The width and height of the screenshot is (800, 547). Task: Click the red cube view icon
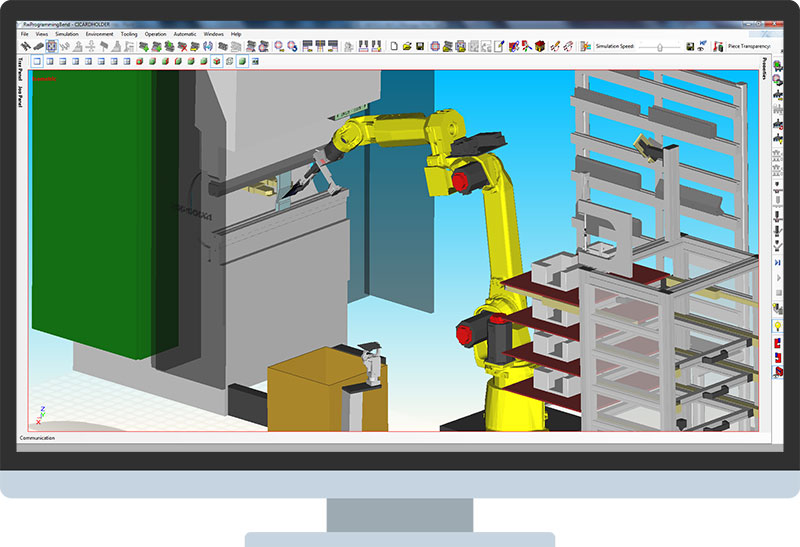pyautogui.click(x=139, y=61)
